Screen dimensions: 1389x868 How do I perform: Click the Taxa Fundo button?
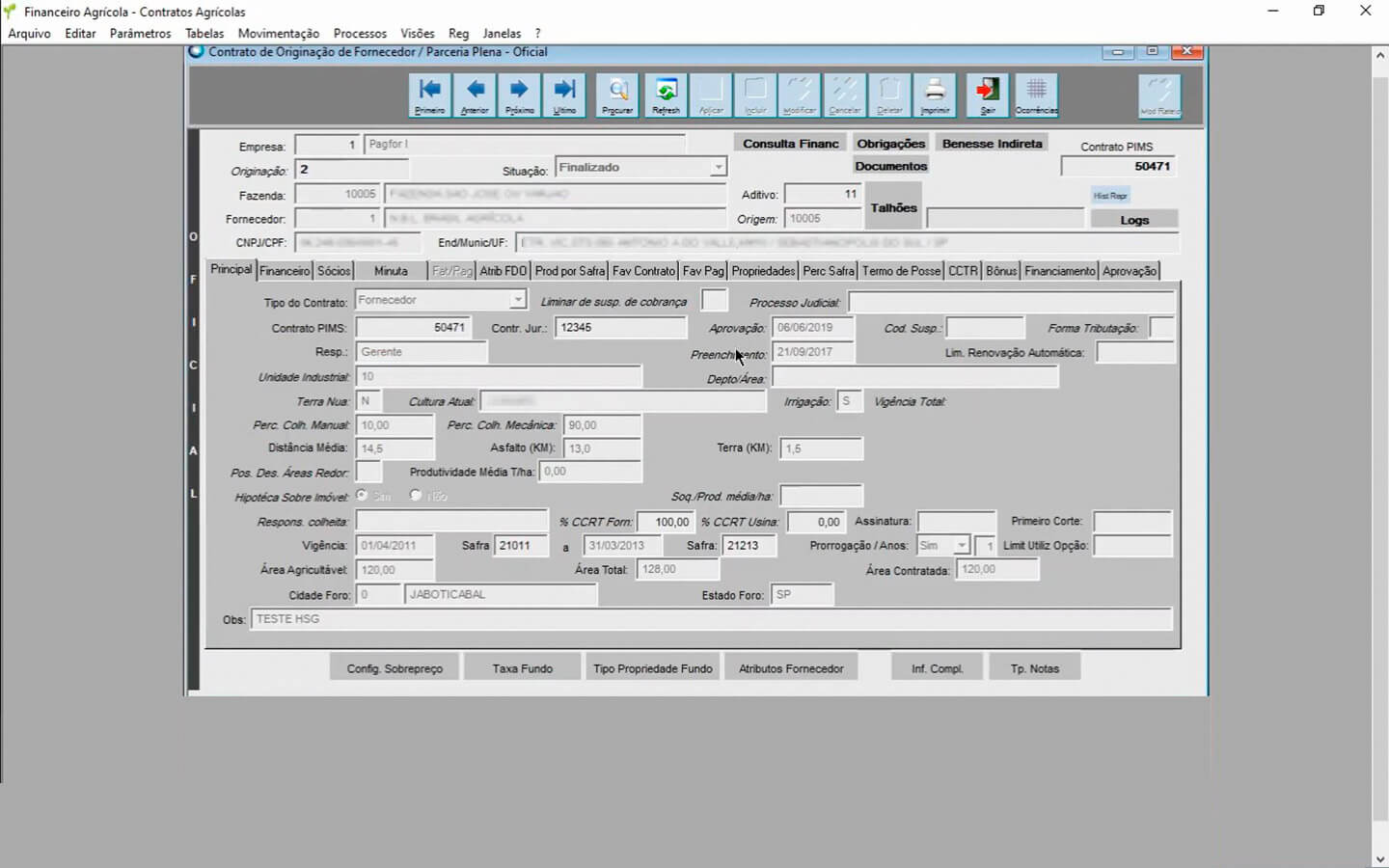click(522, 668)
